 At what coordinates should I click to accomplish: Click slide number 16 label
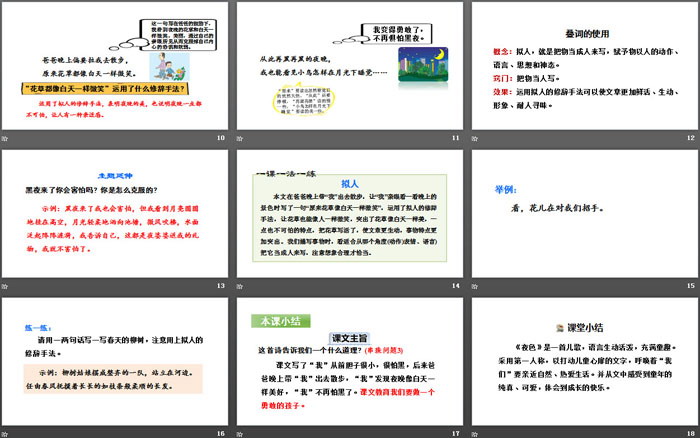[221, 434]
